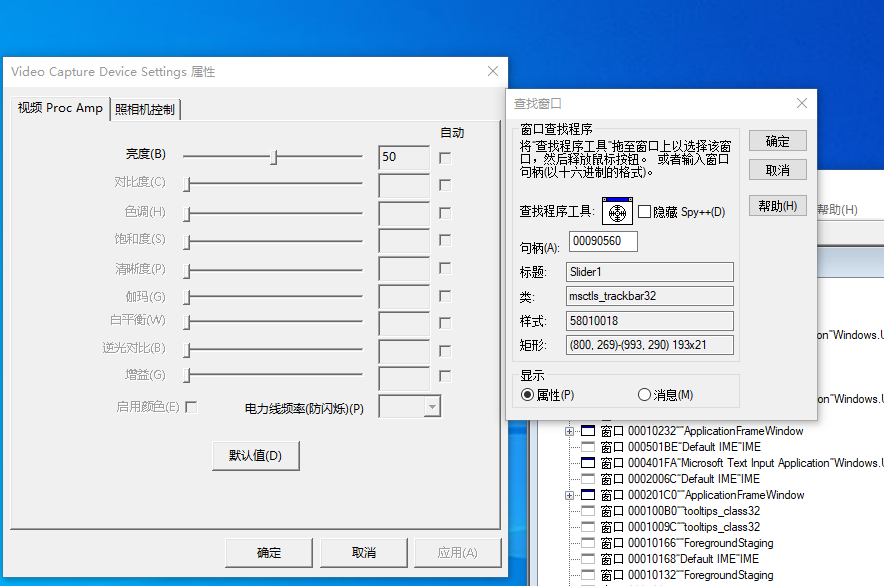Select the 消息(M) radio button
Image resolution: width=884 pixels, height=586 pixels.
coord(644,395)
